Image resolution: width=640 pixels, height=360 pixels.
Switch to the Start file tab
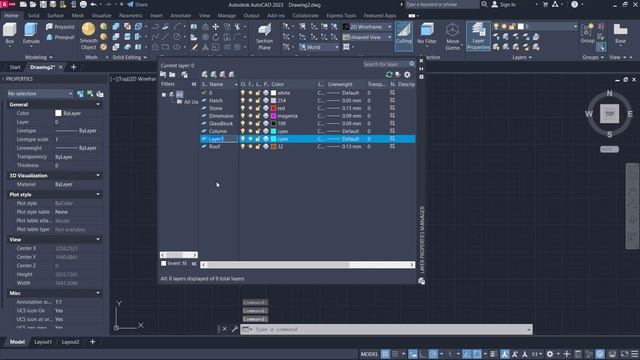(15, 67)
